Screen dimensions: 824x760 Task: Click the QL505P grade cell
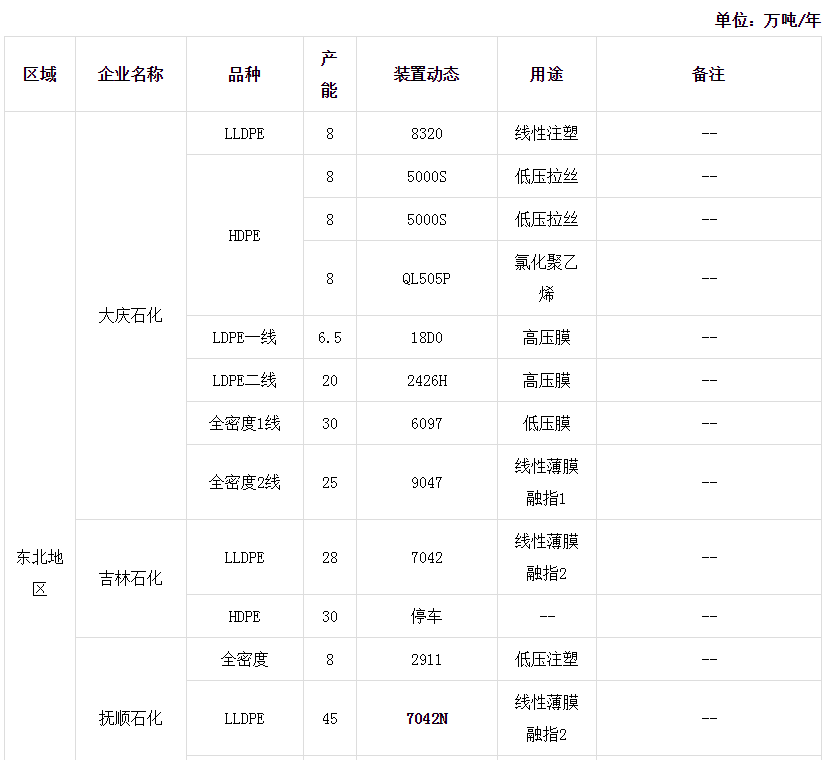click(x=427, y=279)
